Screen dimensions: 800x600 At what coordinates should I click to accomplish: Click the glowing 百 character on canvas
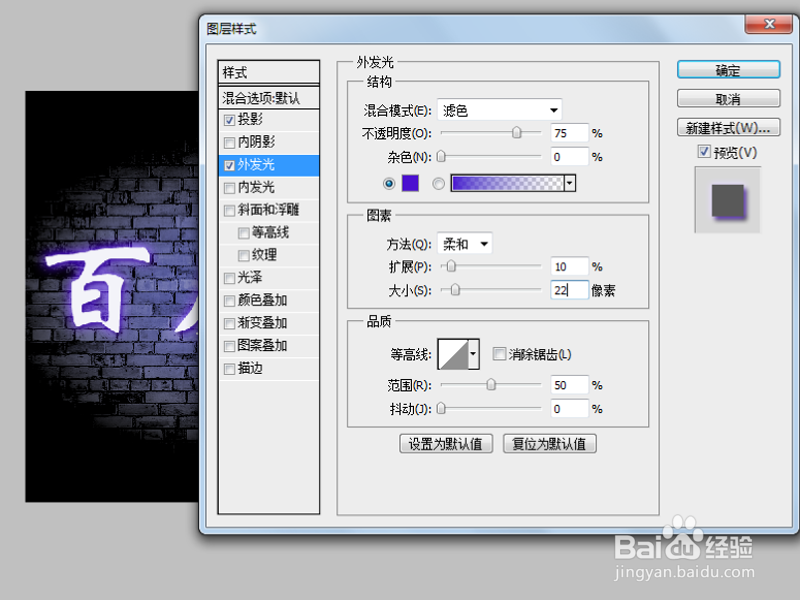(x=97, y=291)
